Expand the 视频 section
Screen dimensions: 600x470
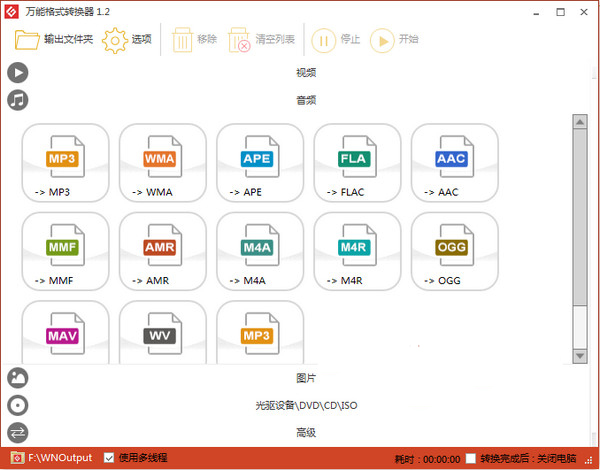click(305, 73)
